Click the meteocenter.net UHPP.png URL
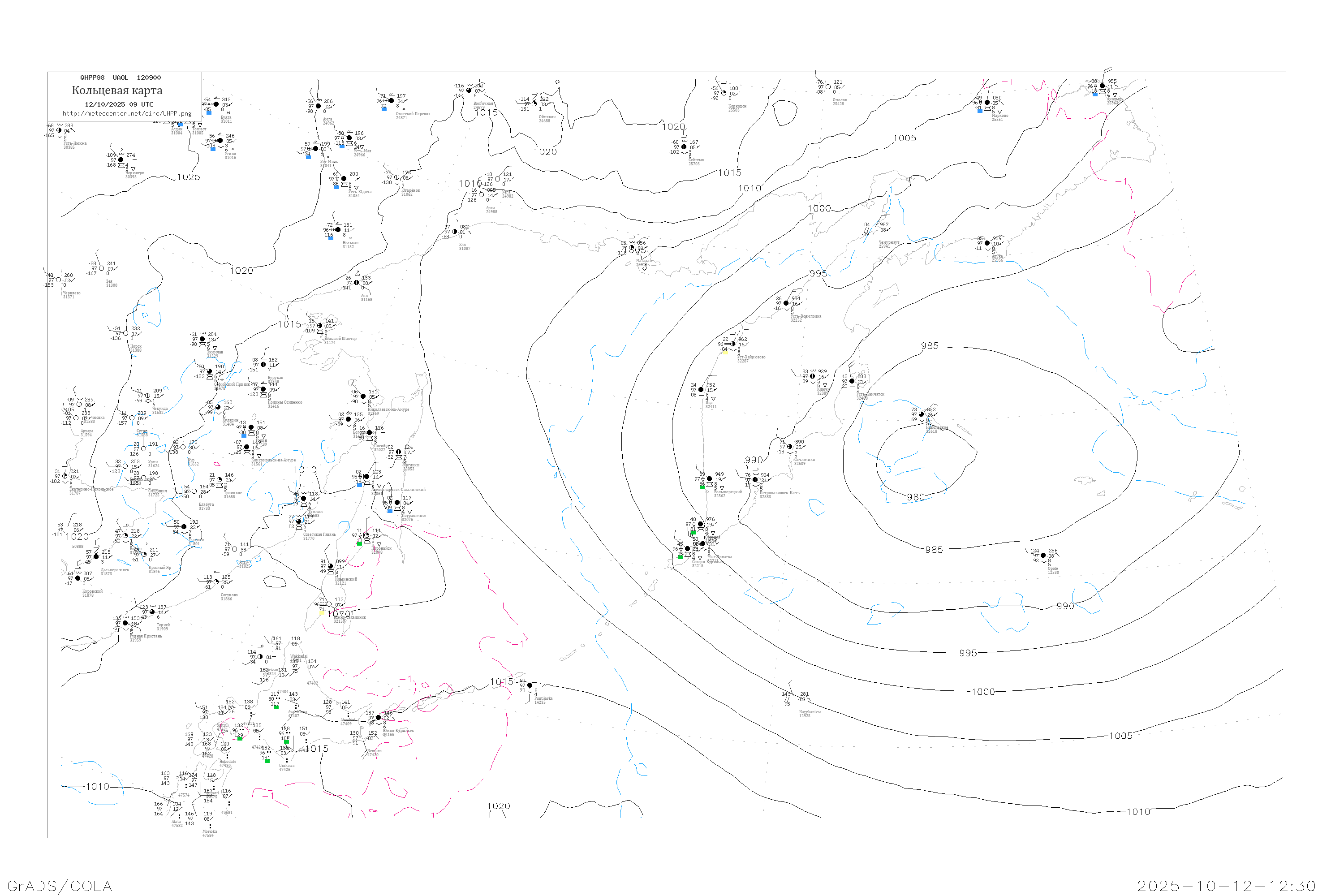Image resolution: width=1344 pixels, height=896 pixels. 127,114
